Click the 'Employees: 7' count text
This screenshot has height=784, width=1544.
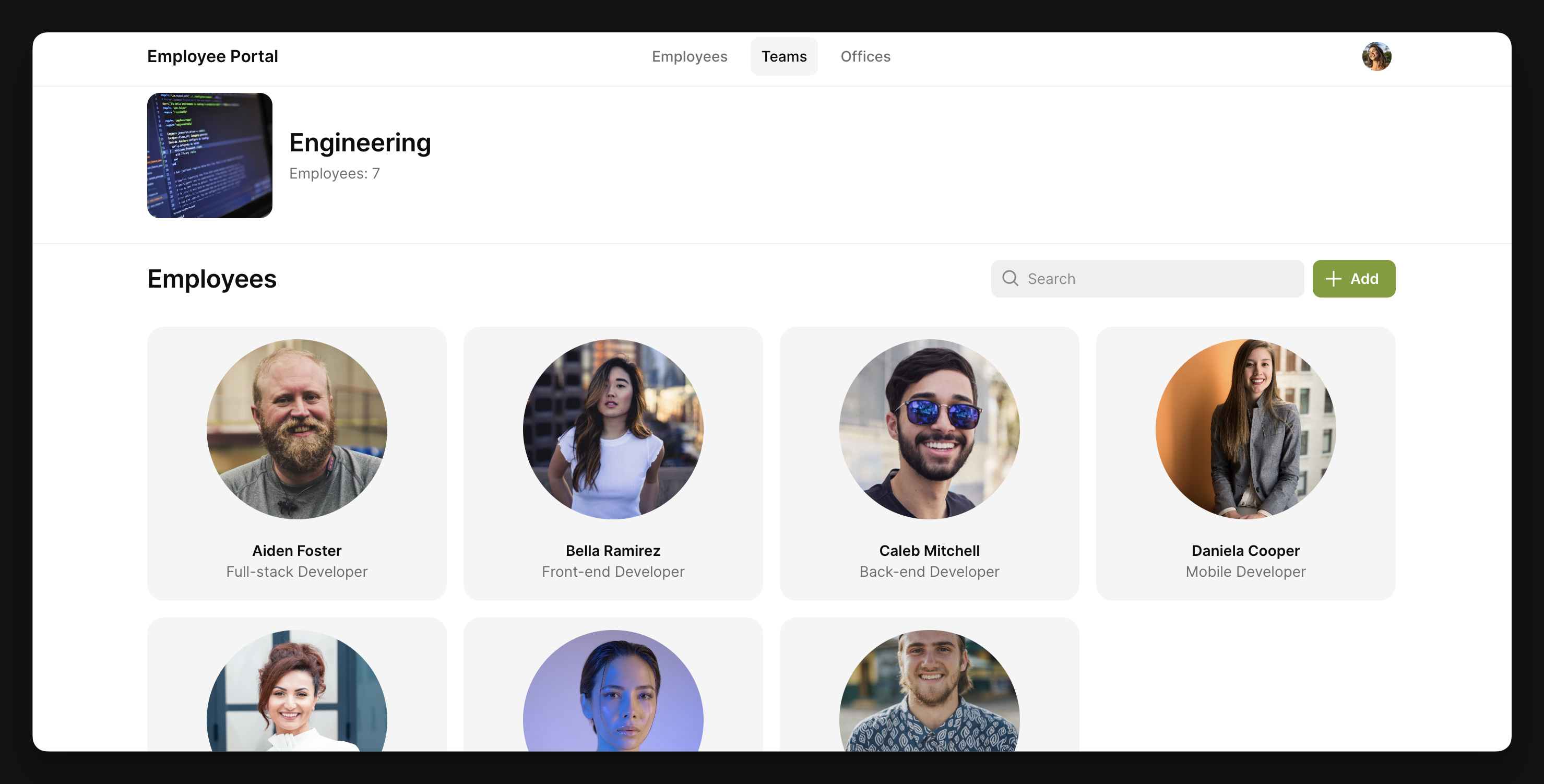pos(335,174)
